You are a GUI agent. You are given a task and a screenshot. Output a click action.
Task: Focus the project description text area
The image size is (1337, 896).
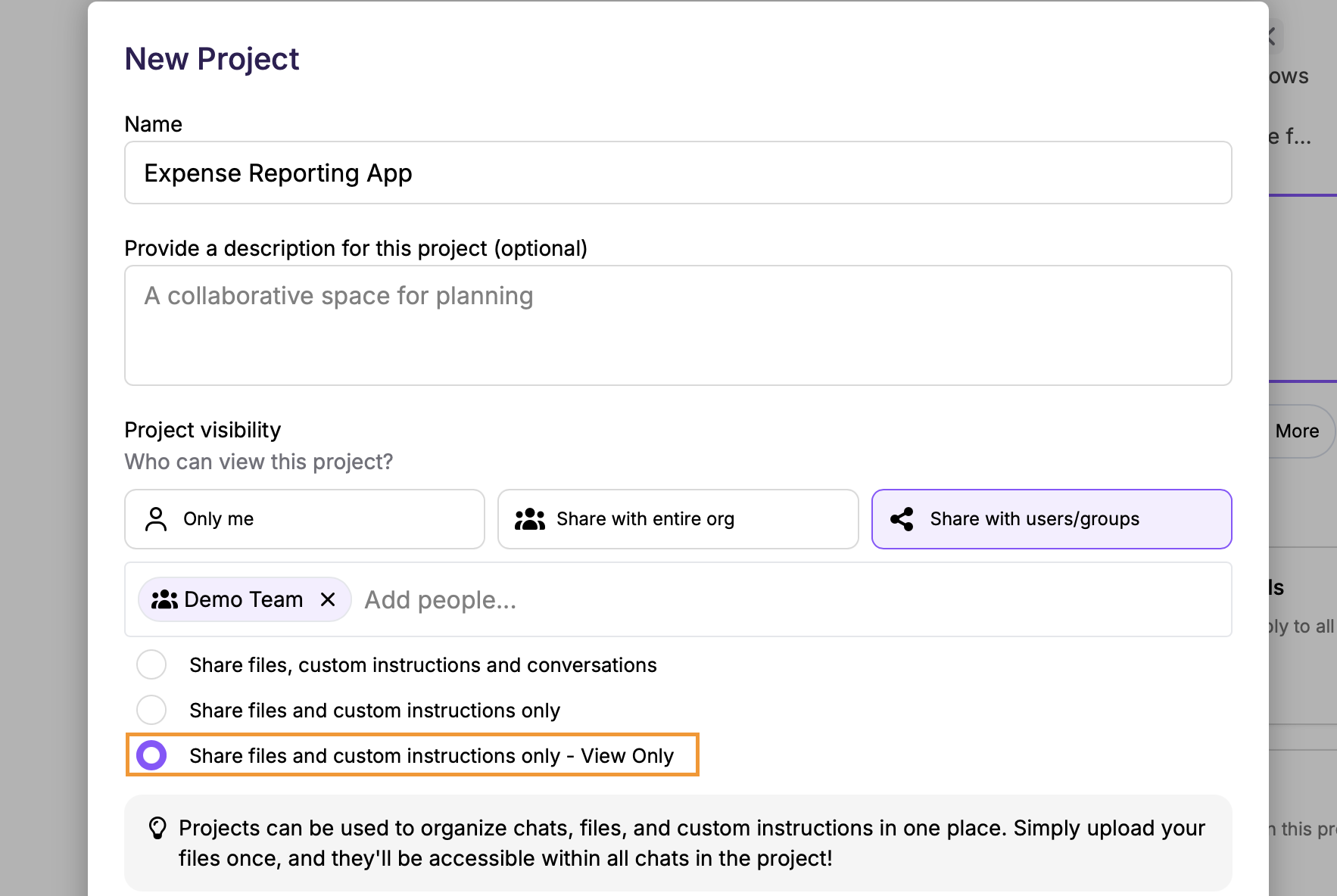pyautogui.click(x=678, y=325)
